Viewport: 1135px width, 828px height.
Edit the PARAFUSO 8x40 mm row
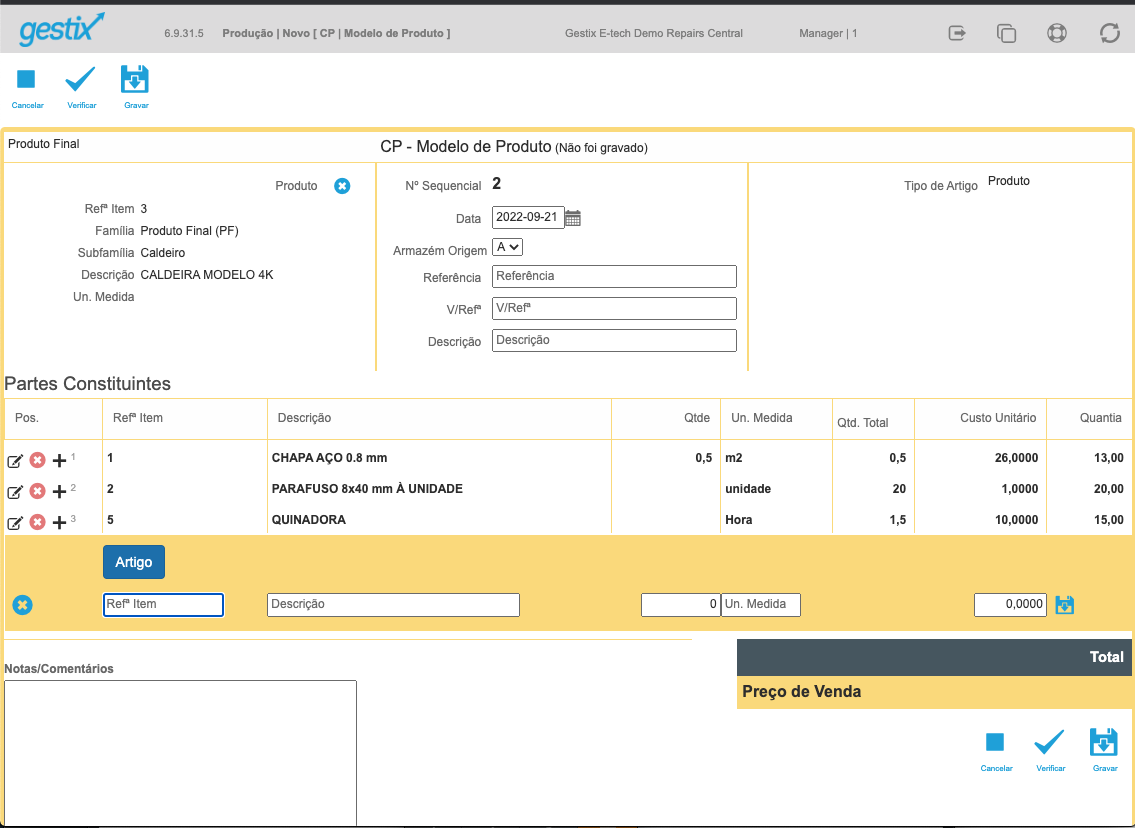pyautogui.click(x=14, y=492)
